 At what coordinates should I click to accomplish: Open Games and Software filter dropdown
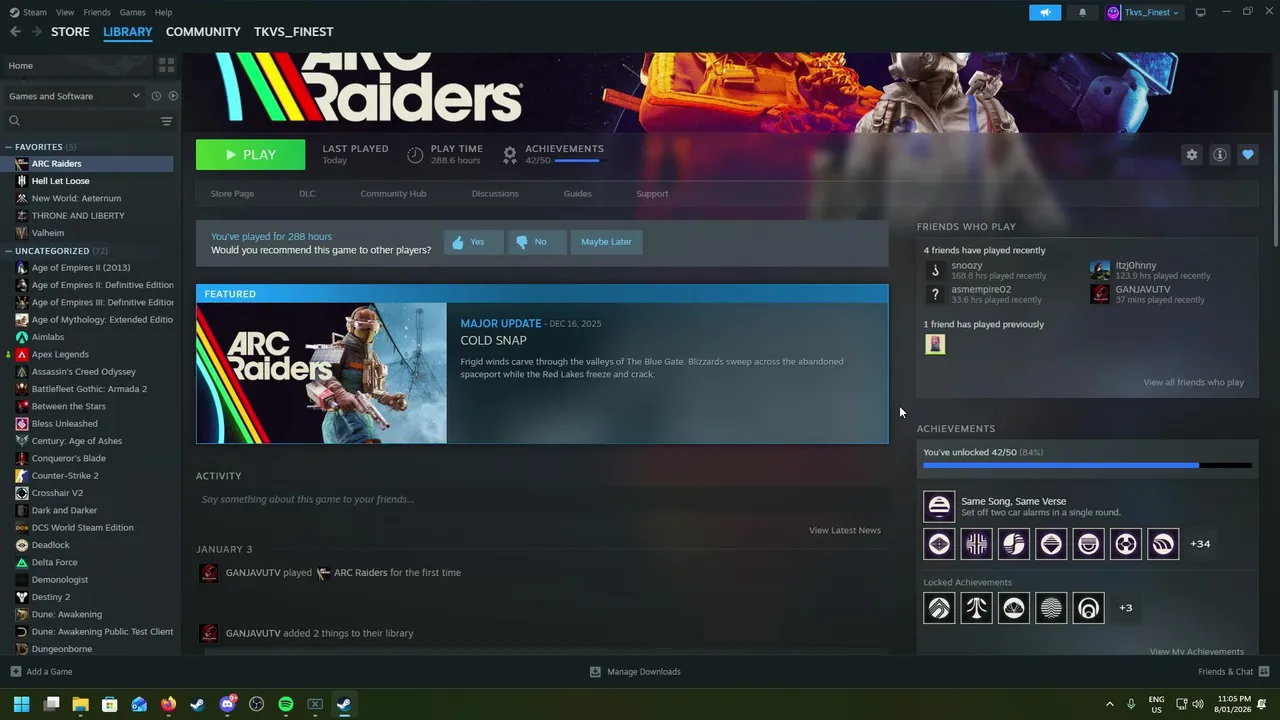(x=74, y=96)
